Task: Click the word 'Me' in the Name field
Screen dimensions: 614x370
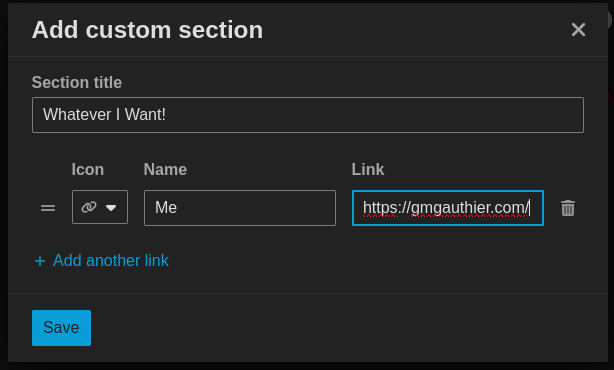Action: (166, 208)
